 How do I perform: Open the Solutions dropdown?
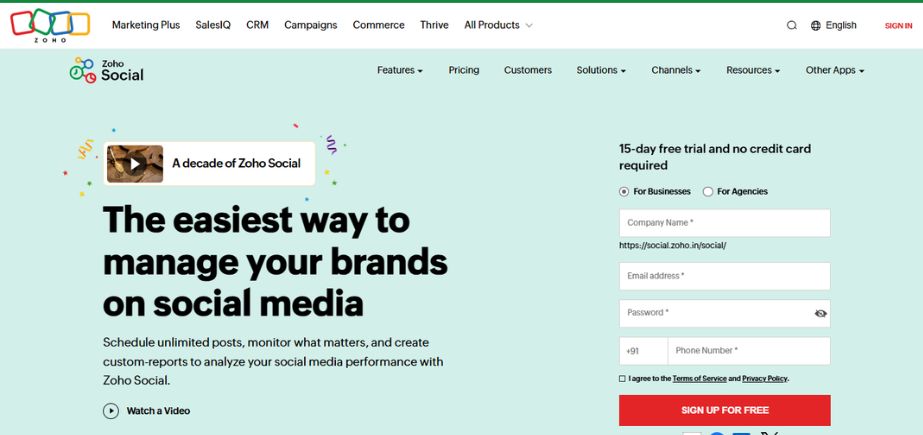[x=601, y=71]
